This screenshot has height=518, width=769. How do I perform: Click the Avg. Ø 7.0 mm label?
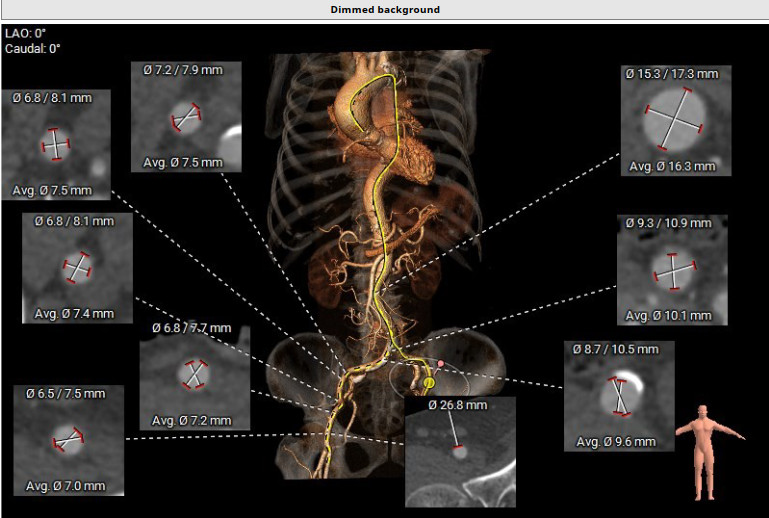click(x=67, y=485)
